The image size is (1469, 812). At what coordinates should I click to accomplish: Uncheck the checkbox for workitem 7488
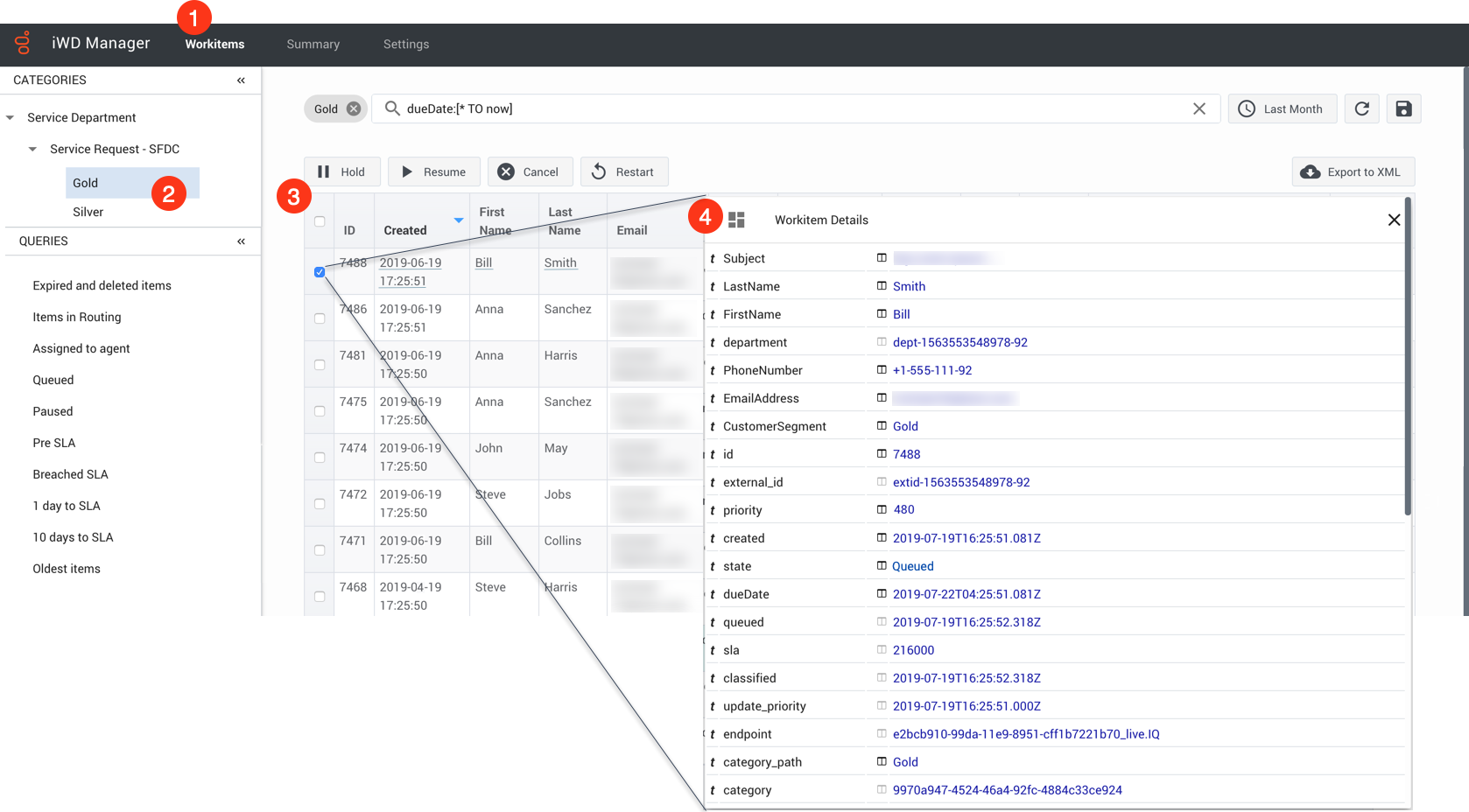pos(320,272)
